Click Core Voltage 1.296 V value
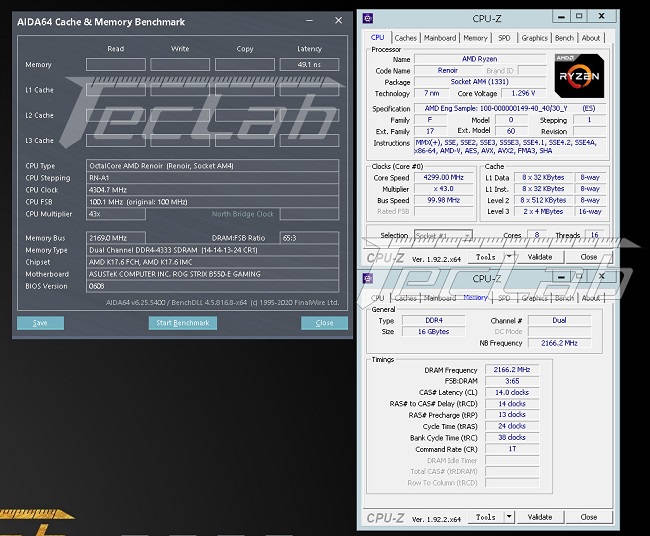The image size is (650, 536). tap(523, 93)
